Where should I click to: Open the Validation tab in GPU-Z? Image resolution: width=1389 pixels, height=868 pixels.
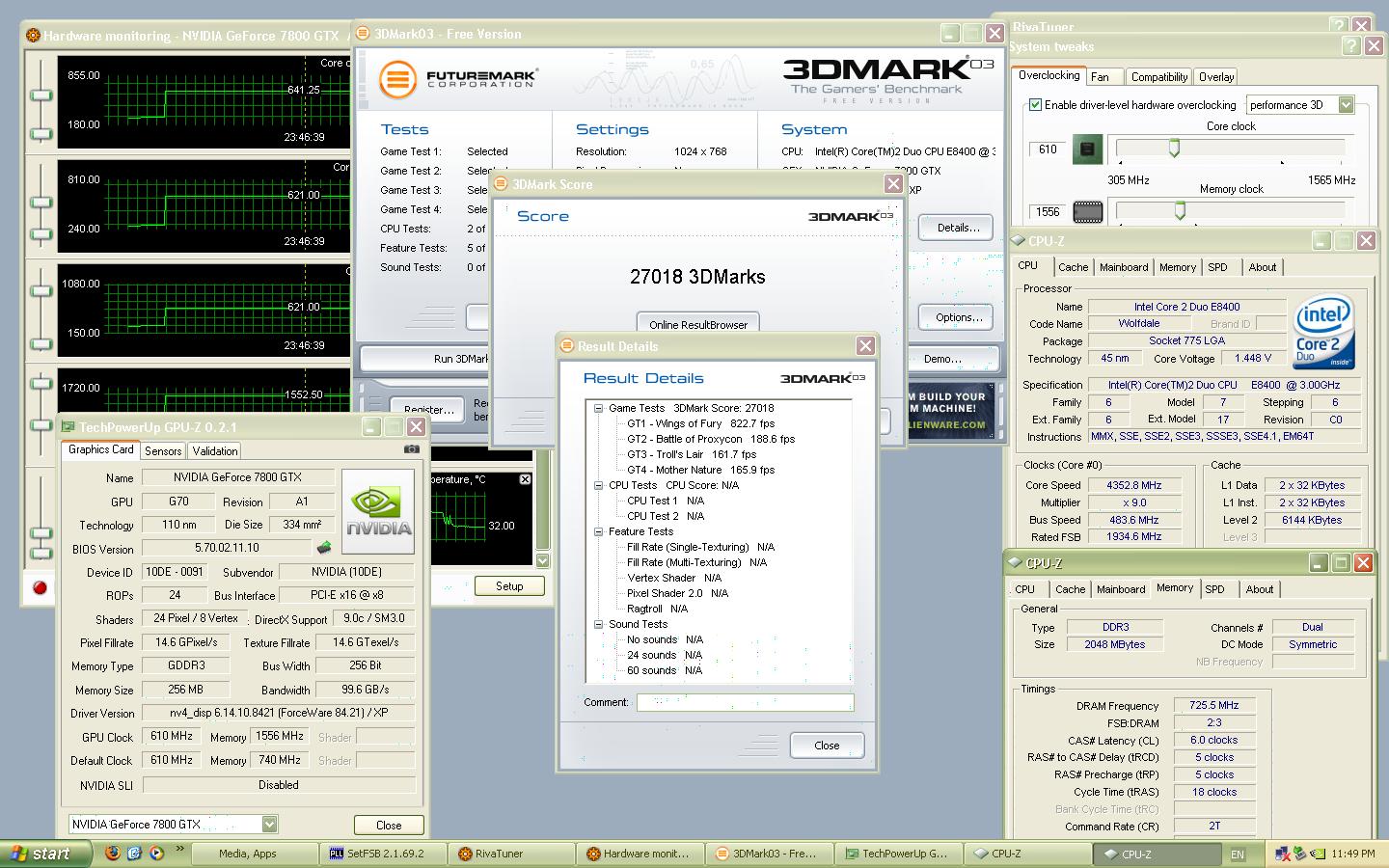coord(215,450)
